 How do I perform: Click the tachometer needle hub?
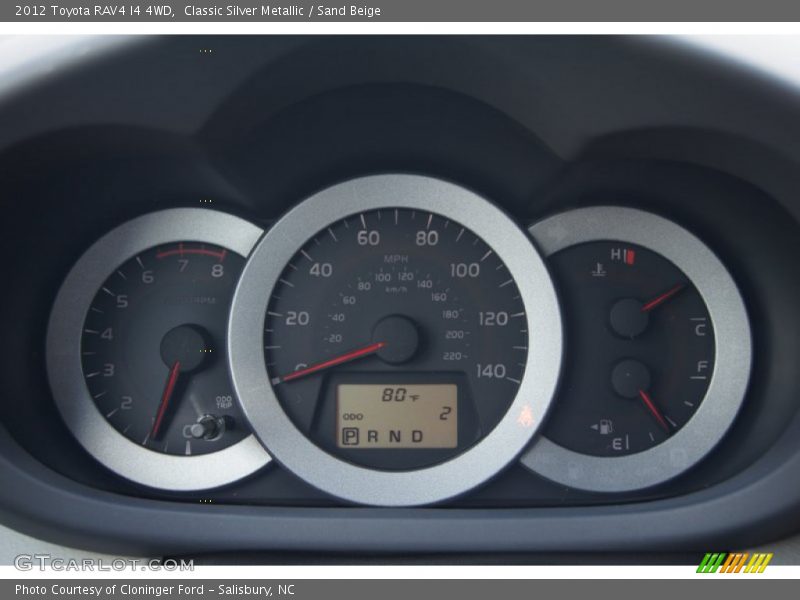(185, 348)
